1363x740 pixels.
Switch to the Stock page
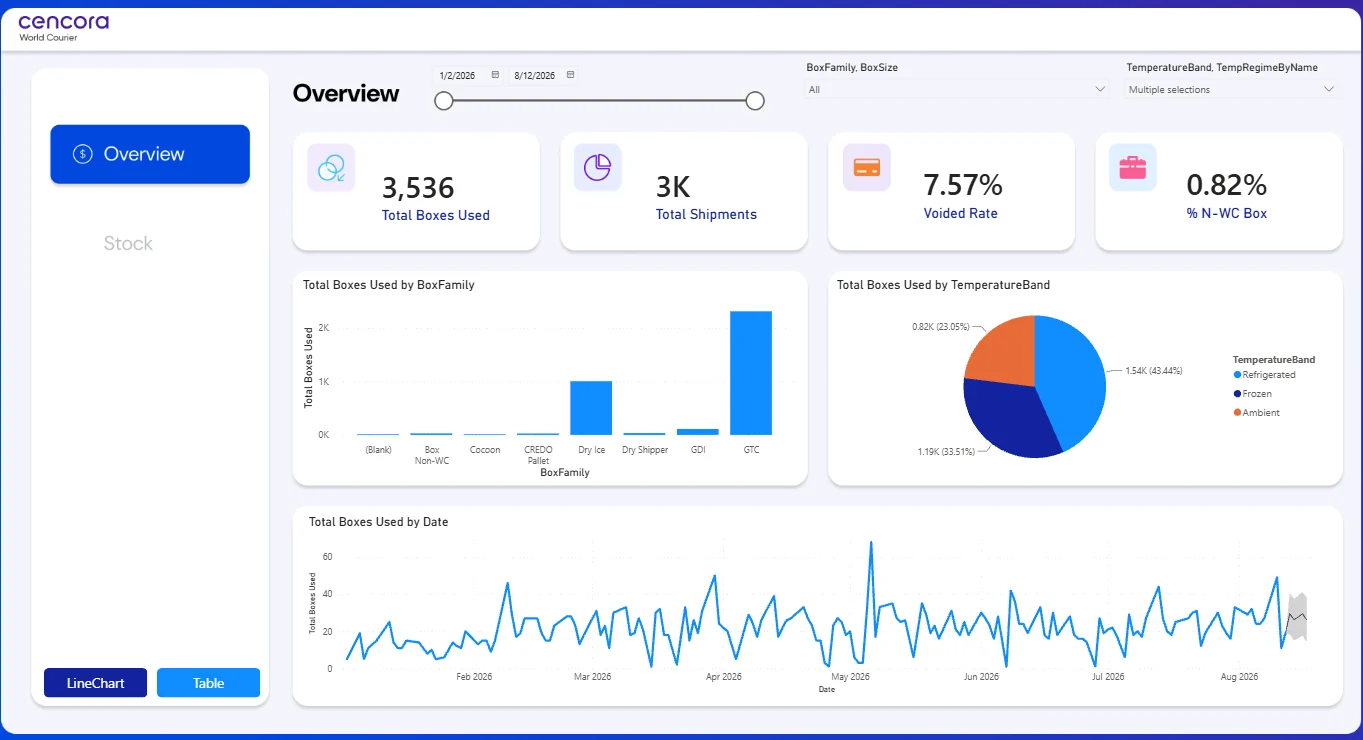pos(128,243)
